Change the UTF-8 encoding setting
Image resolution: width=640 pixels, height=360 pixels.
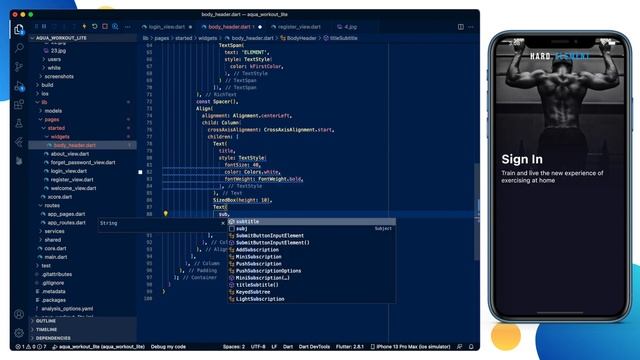click(x=258, y=347)
